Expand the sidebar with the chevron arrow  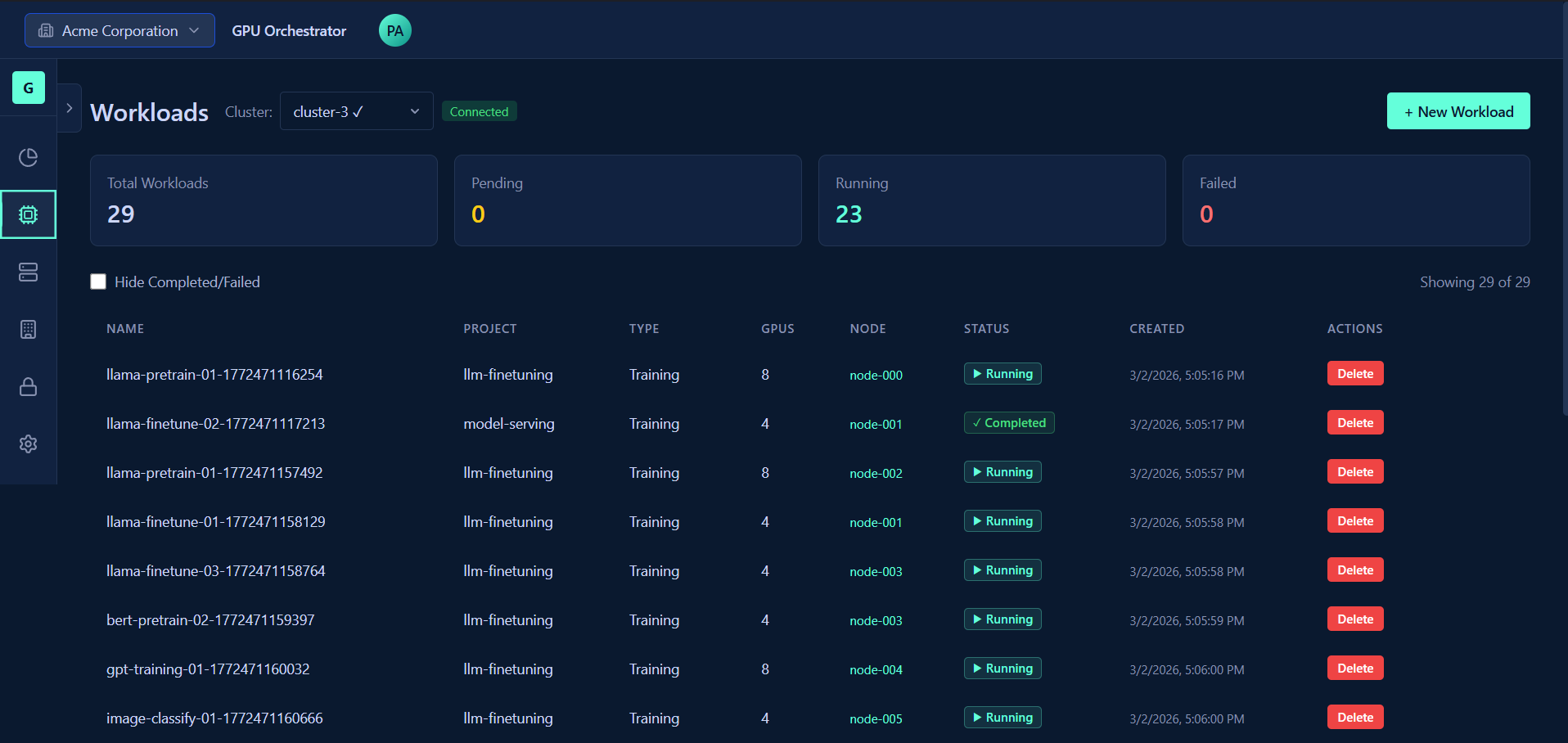click(70, 108)
